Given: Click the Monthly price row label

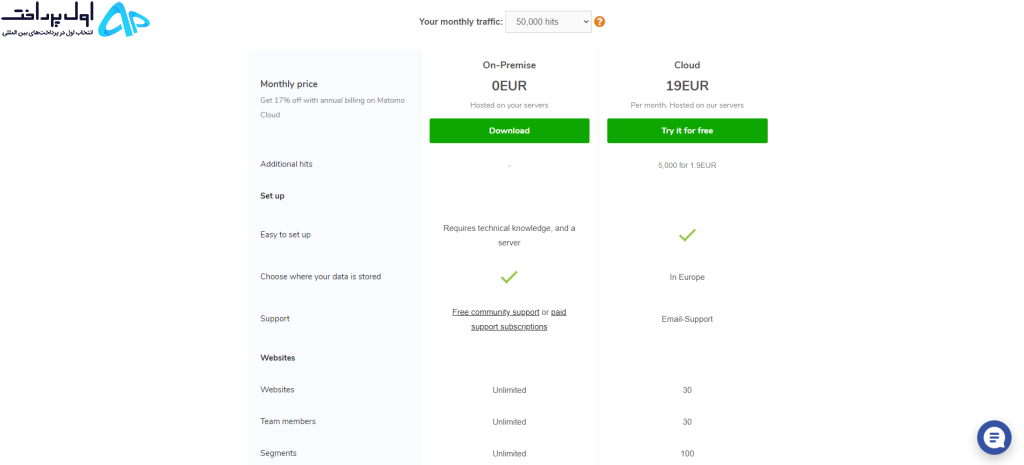Looking at the screenshot, I should (x=289, y=84).
